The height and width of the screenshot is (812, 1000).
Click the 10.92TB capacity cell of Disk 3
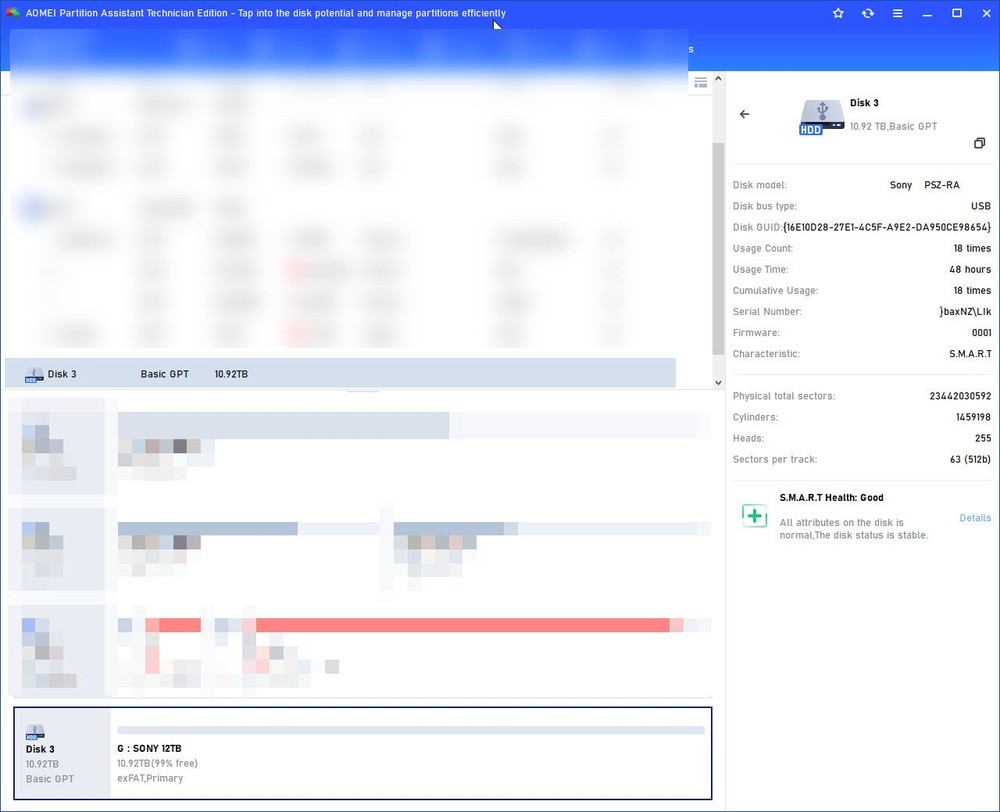[231, 374]
